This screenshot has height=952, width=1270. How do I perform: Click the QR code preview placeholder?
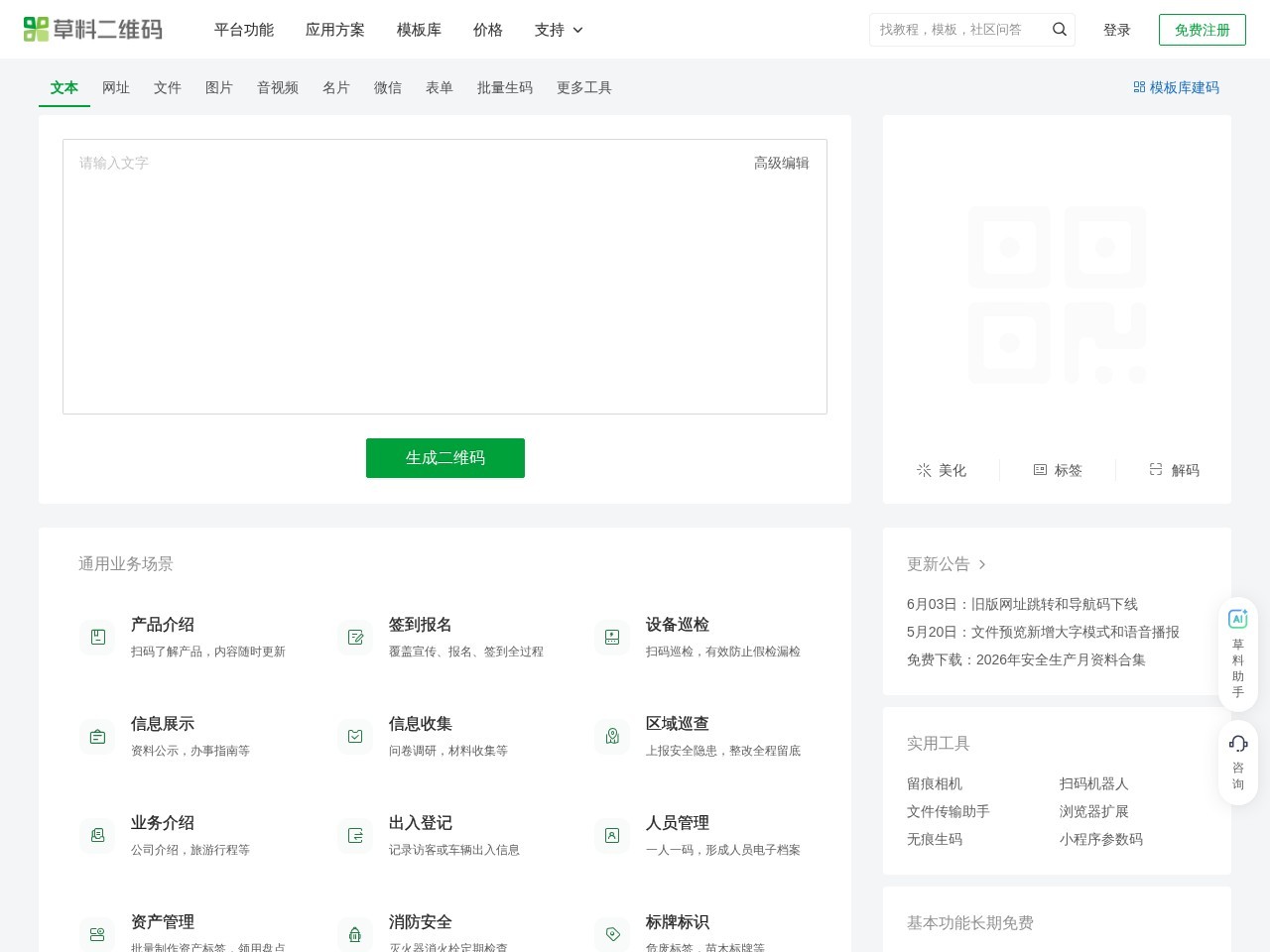coord(1057,295)
